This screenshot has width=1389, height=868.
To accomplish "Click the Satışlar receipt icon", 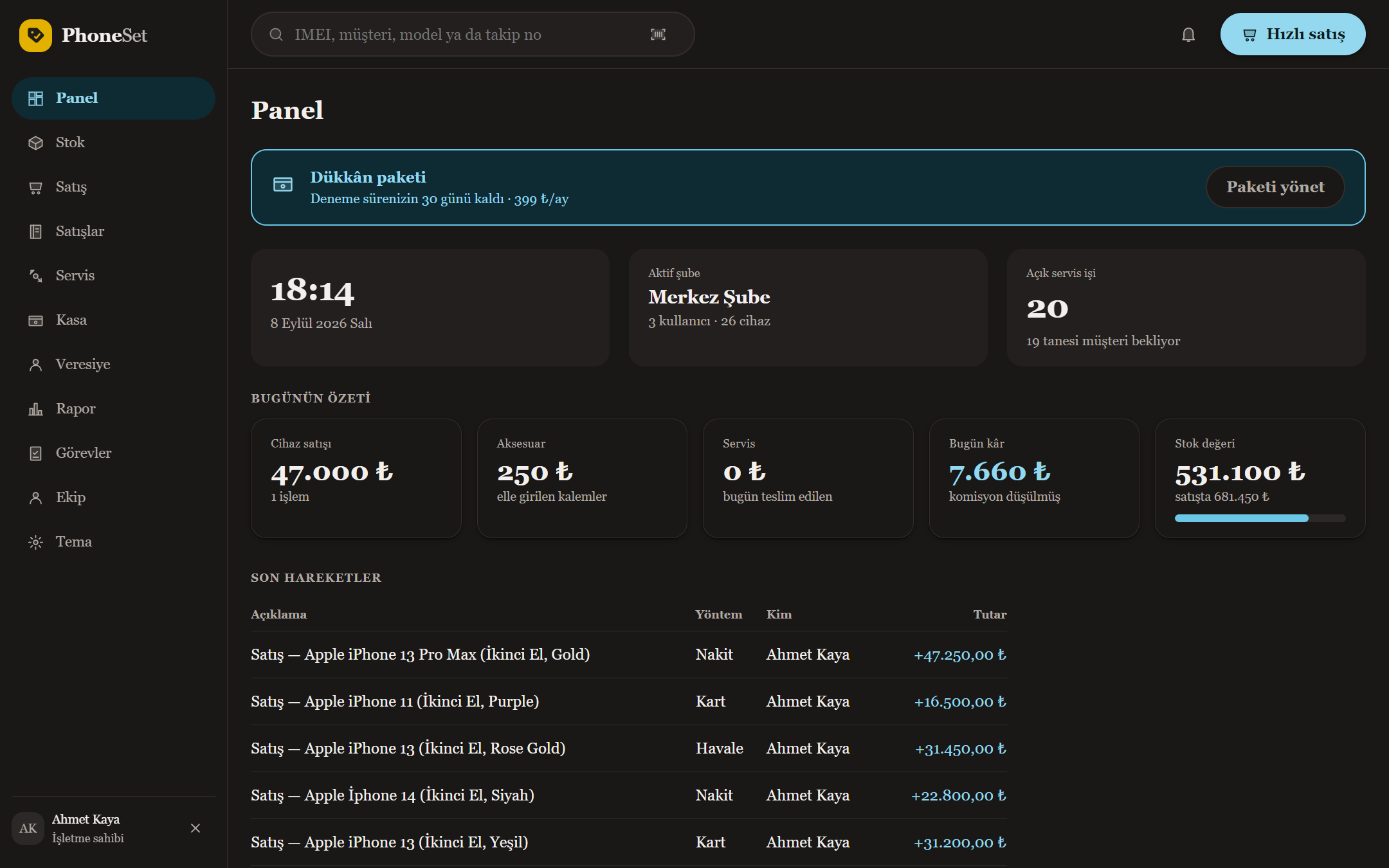I will (35, 231).
